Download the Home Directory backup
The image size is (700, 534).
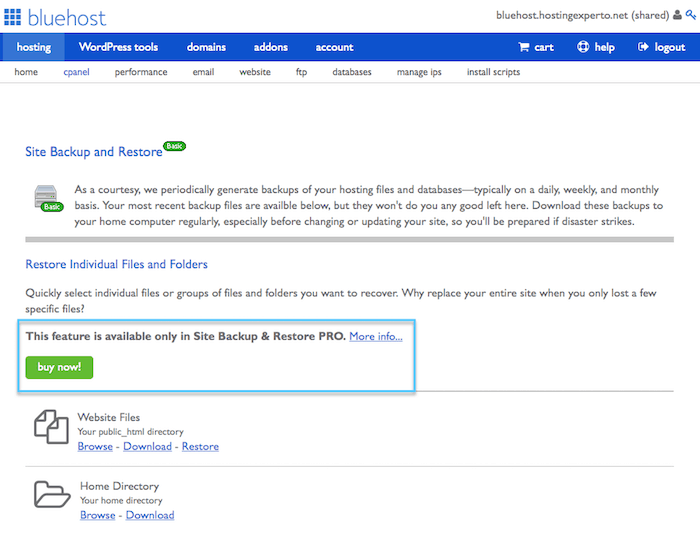tap(150, 515)
